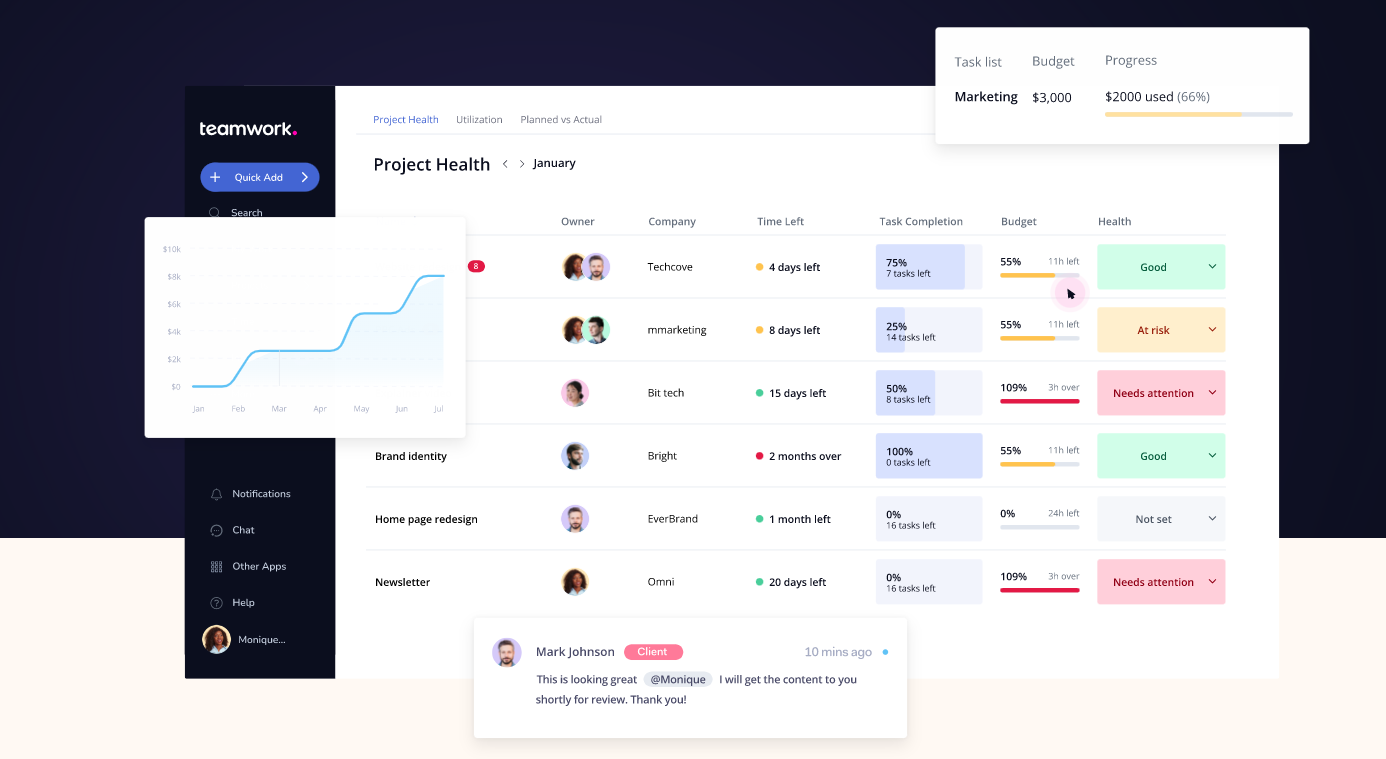Click the Search magnifier icon in sidebar
The height and width of the screenshot is (759, 1386).
(215, 212)
